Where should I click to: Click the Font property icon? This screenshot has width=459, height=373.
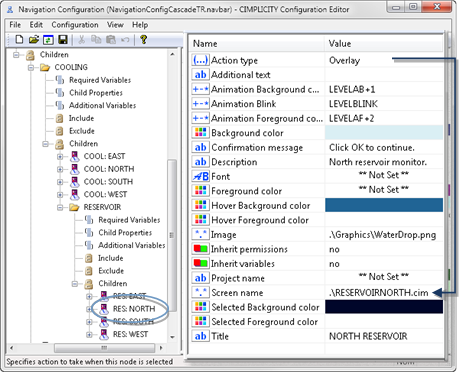tap(201, 176)
